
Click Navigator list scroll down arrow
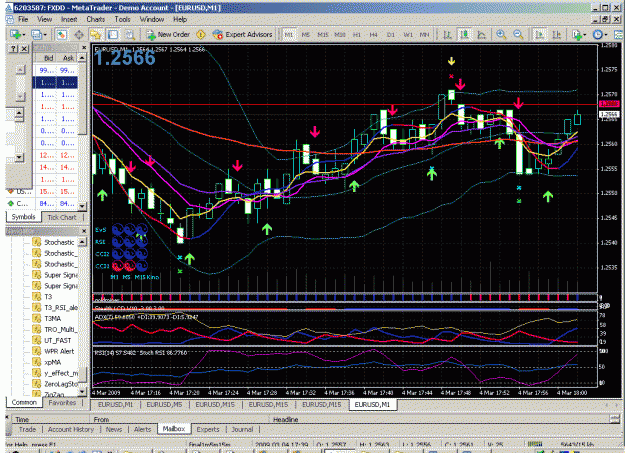coord(82,392)
